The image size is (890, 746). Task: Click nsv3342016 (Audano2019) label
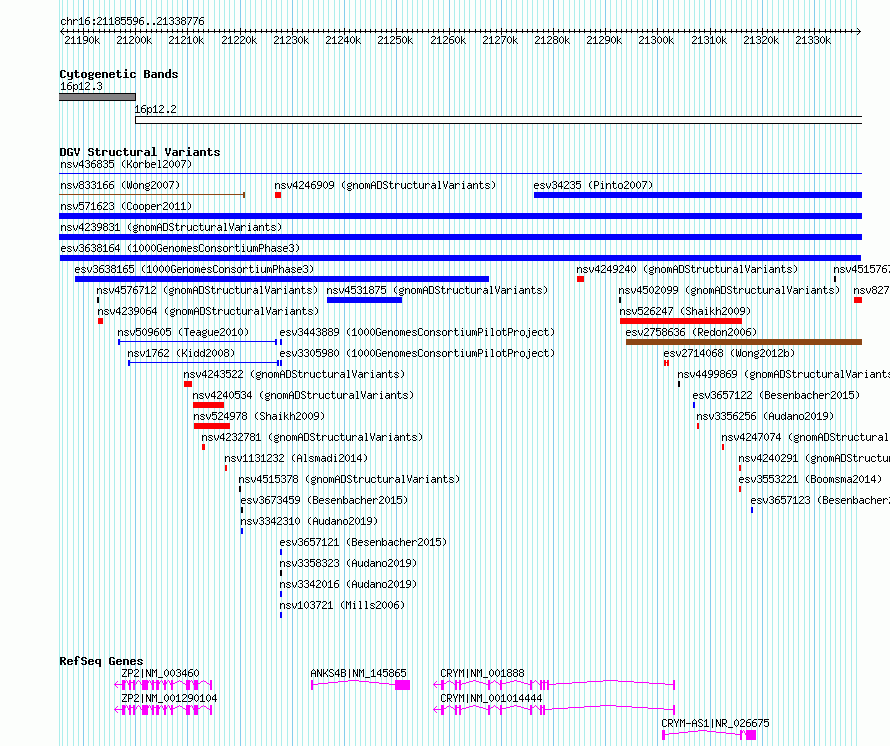(348, 584)
